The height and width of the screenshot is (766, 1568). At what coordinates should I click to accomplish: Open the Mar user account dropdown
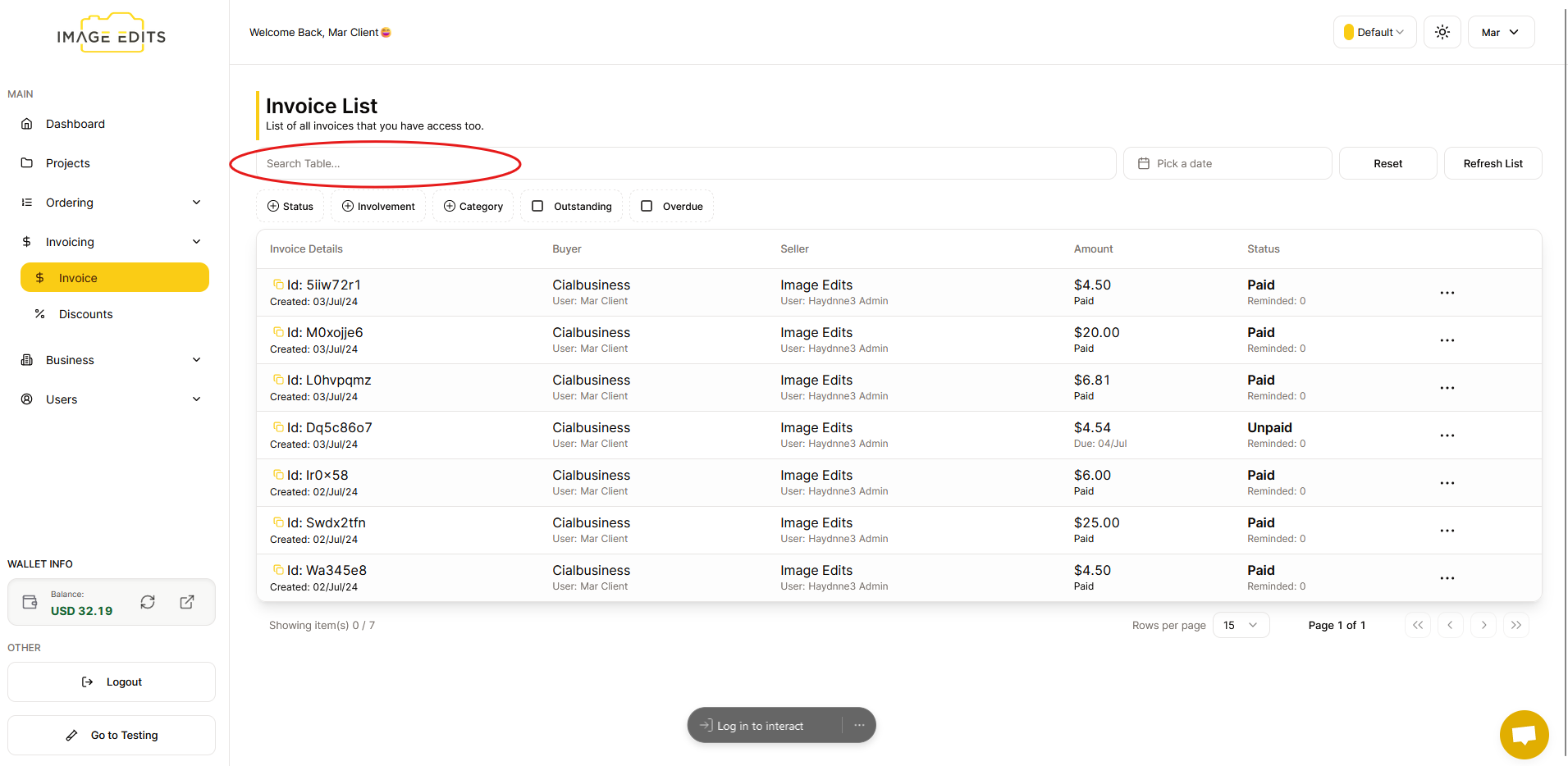pos(1500,33)
